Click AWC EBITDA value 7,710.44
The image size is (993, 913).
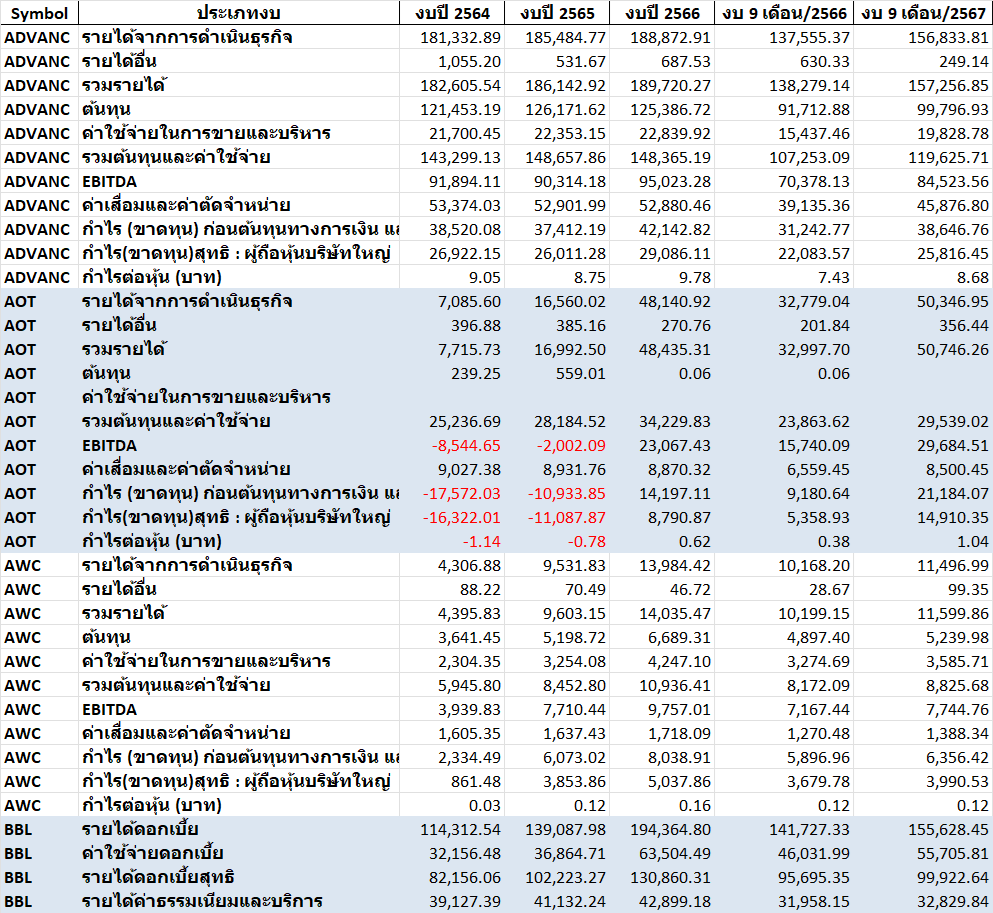coord(574,710)
